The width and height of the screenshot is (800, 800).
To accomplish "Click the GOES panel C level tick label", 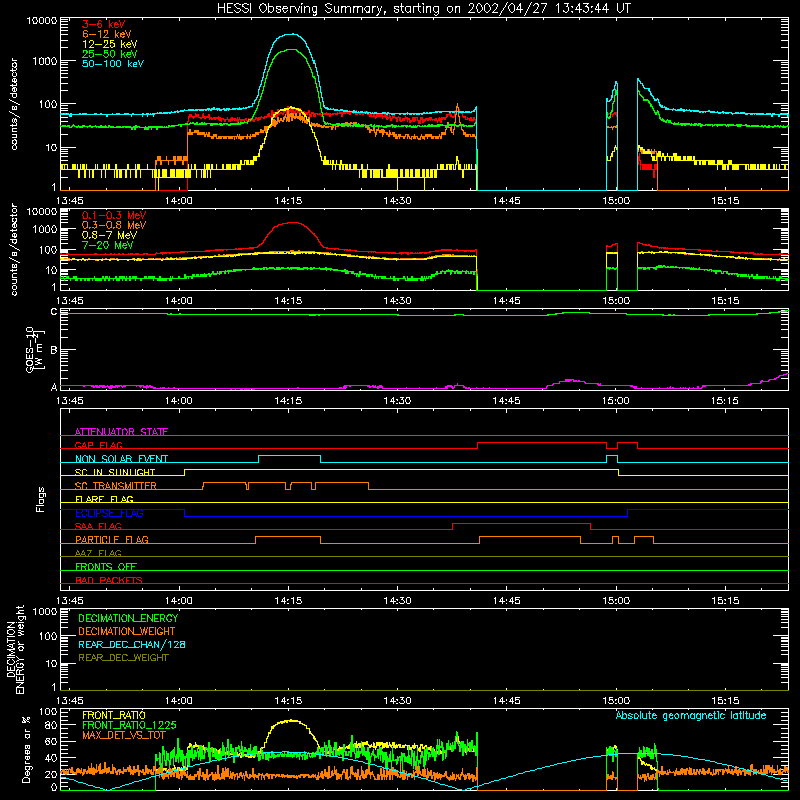I will [x=54, y=311].
